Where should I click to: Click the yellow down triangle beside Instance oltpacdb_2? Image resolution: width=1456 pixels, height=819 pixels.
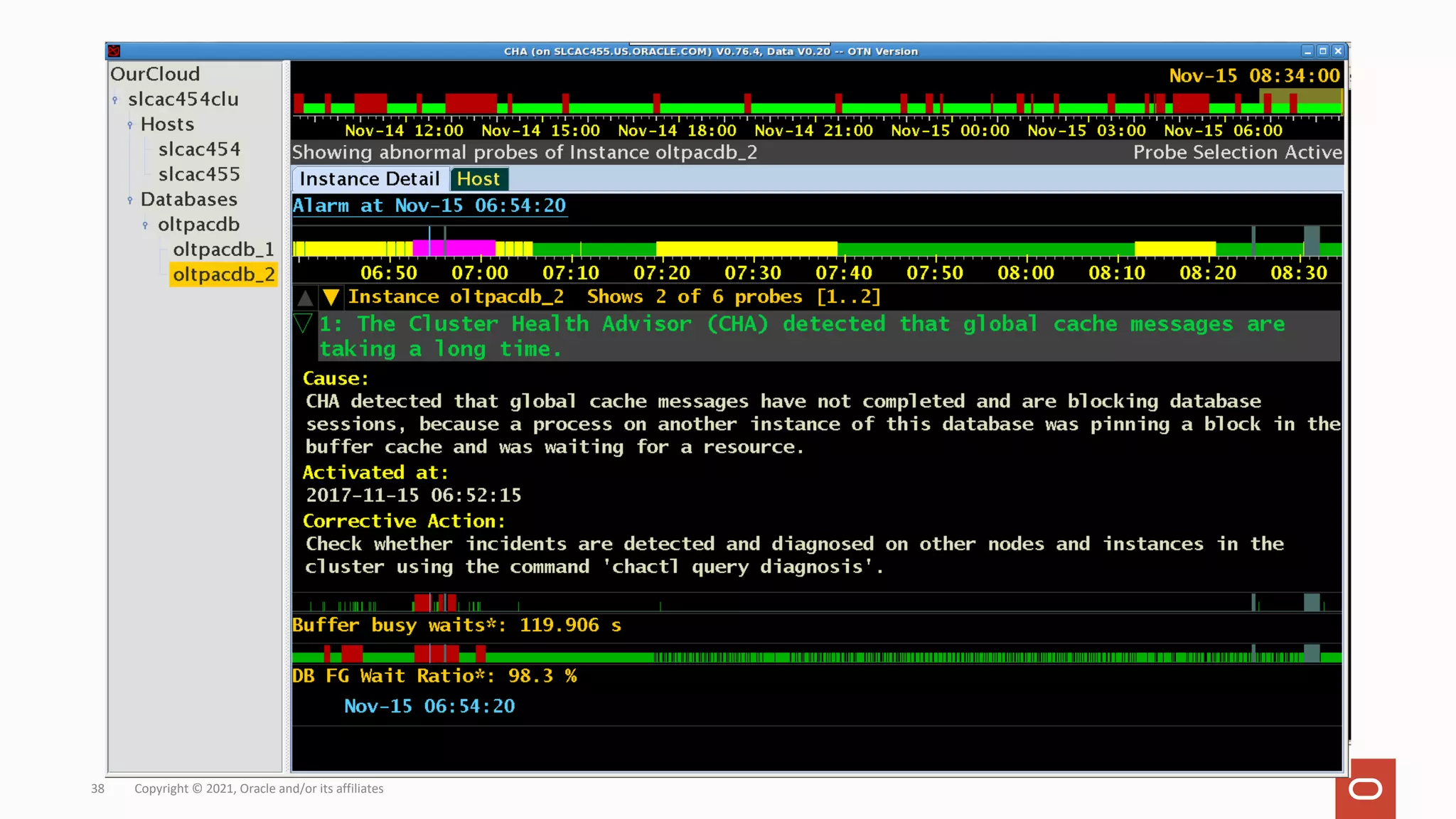click(331, 297)
